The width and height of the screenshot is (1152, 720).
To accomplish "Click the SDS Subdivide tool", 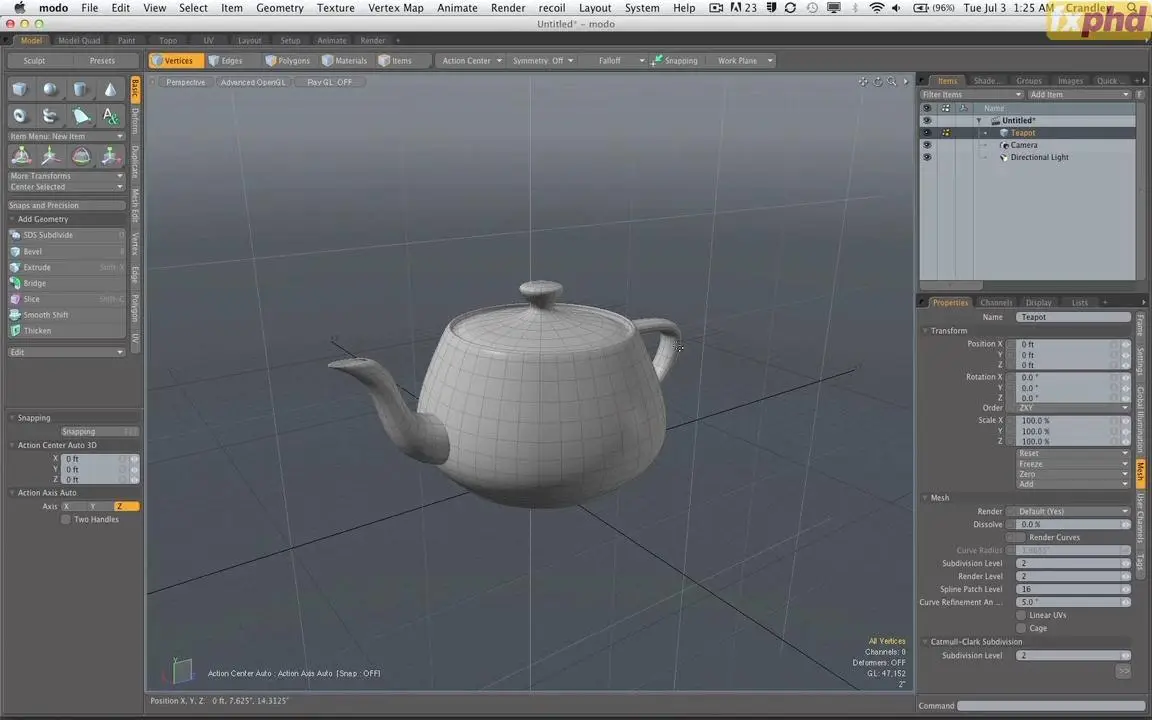I will click(x=67, y=235).
